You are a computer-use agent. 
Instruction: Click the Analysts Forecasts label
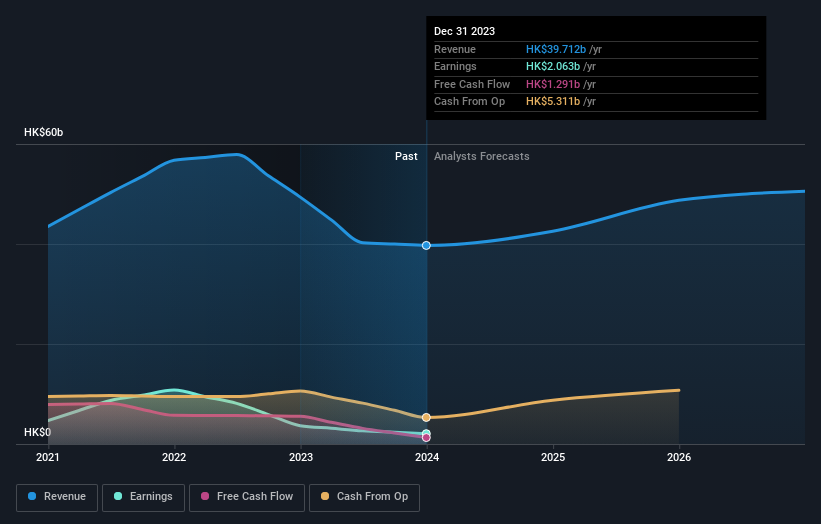(x=481, y=157)
